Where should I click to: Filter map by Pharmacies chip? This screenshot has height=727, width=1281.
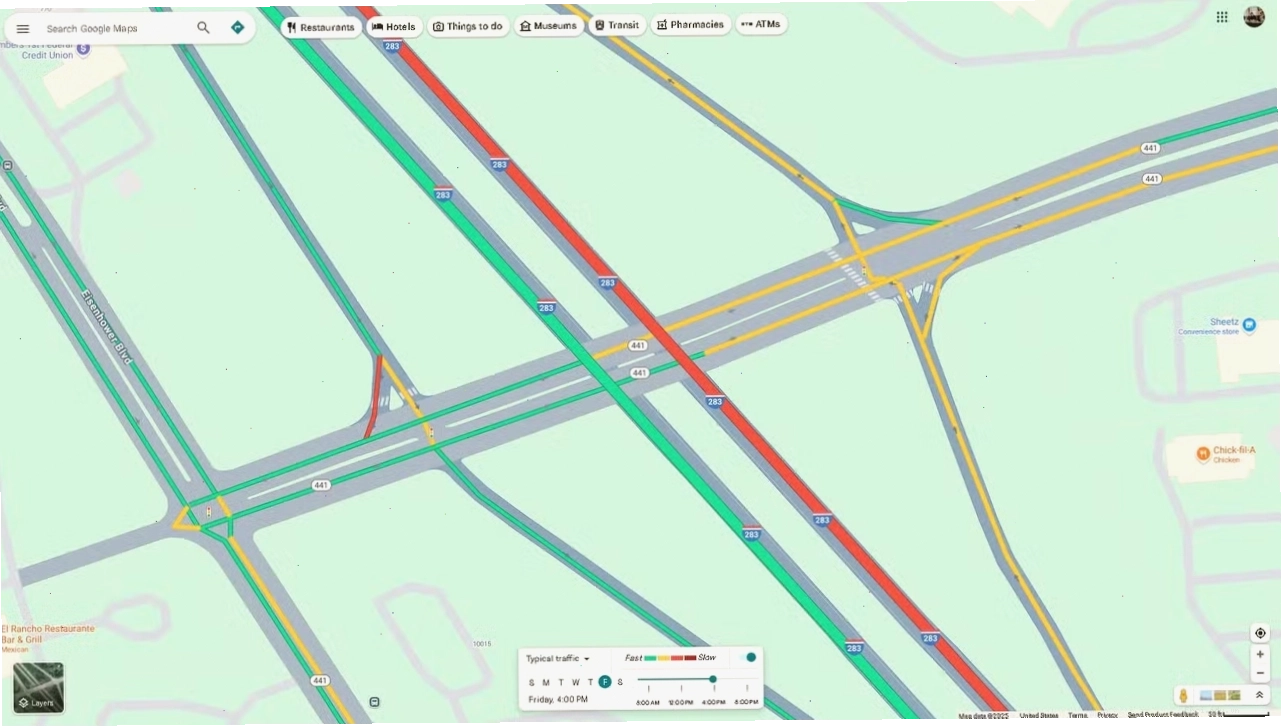tap(691, 24)
